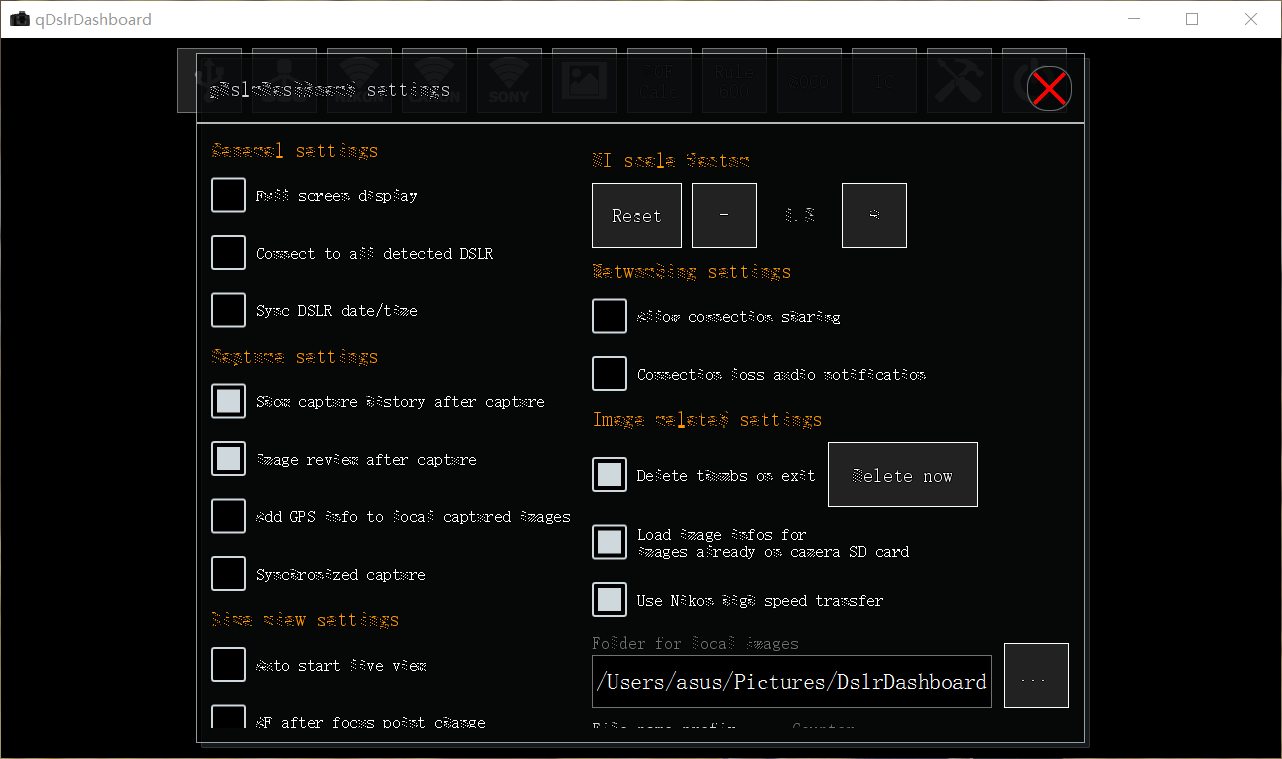This screenshot has width=1282, height=759.
Task: Disable Image review after capture
Action: pyautogui.click(x=228, y=459)
